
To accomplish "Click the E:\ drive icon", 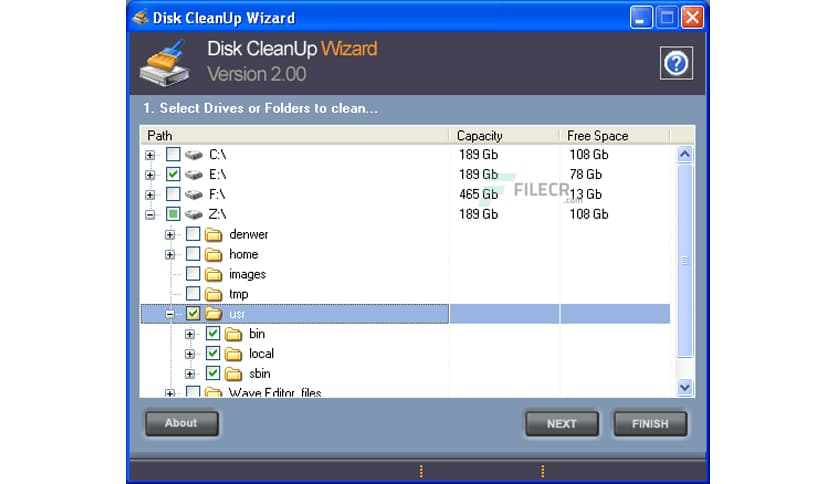I will click(194, 174).
